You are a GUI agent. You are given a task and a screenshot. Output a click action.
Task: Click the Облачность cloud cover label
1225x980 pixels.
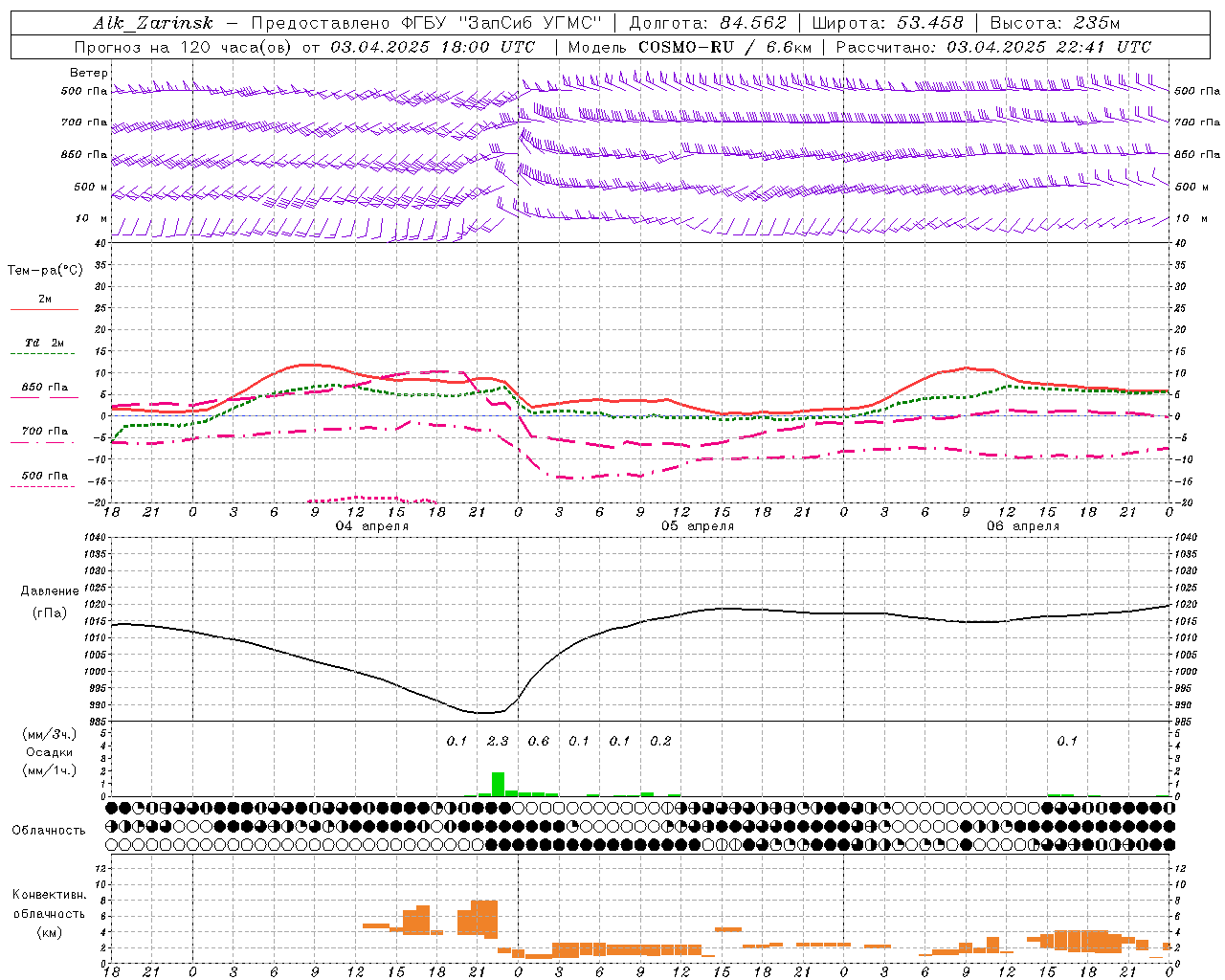[49, 831]
